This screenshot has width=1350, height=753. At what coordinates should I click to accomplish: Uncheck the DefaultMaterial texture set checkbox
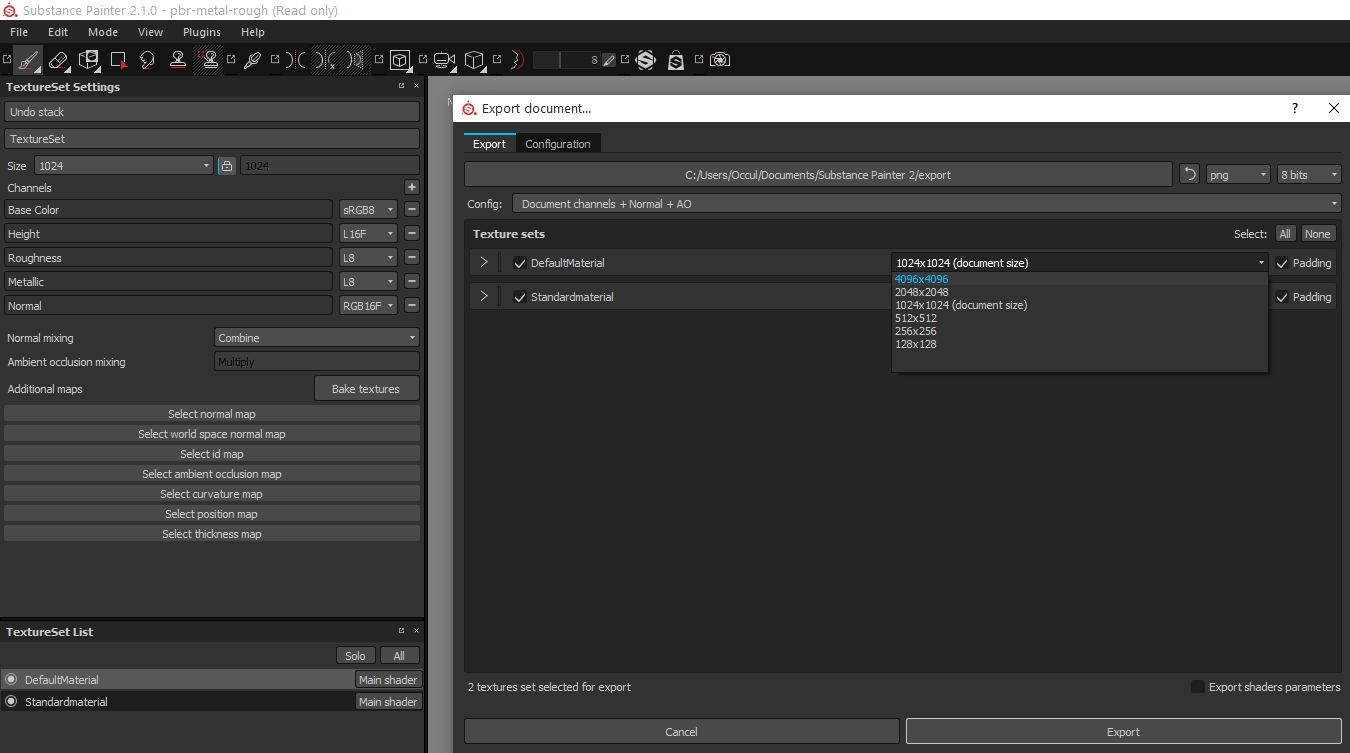click(519, 263)
